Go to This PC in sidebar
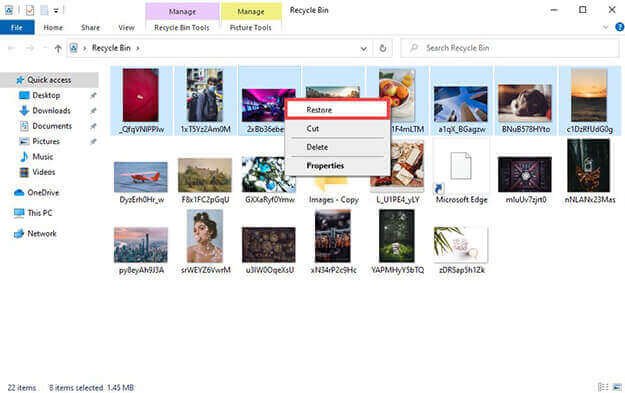Screen dimensions: 625x393 click(x=39, y=213)
